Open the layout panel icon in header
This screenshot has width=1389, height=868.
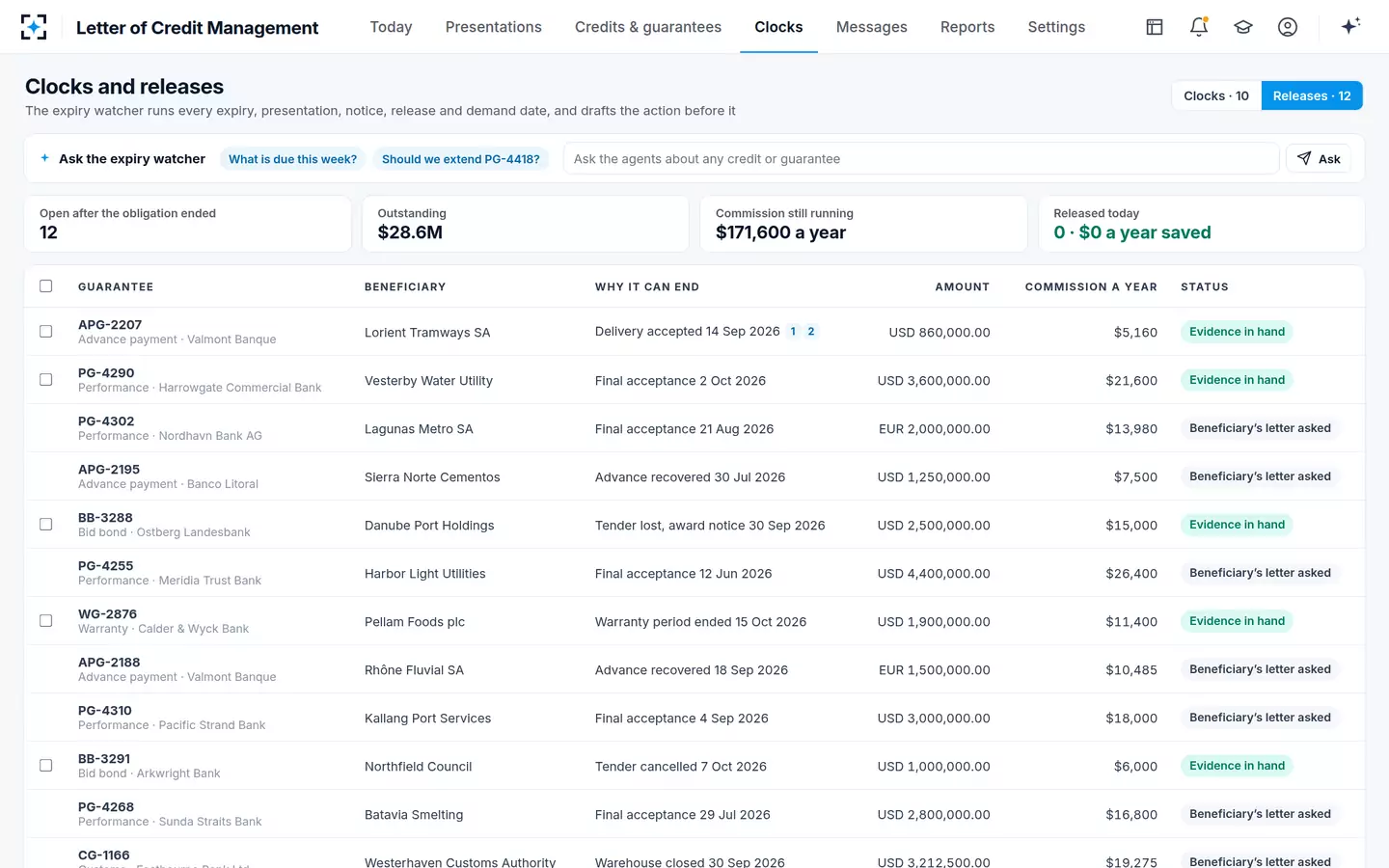[x=1155, y=27]
